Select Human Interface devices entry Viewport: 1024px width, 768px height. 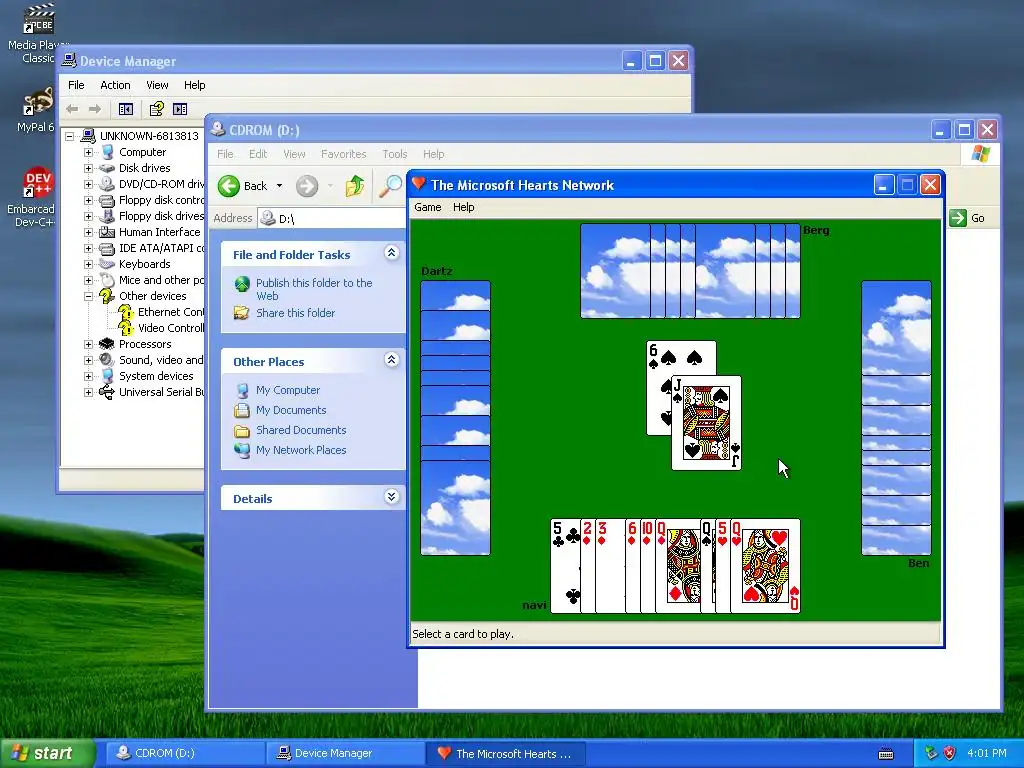150,232
